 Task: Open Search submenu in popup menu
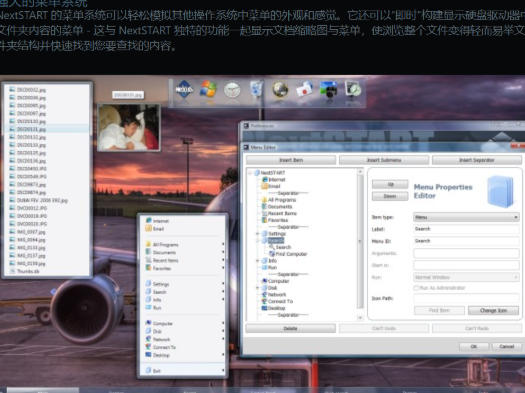183,292
